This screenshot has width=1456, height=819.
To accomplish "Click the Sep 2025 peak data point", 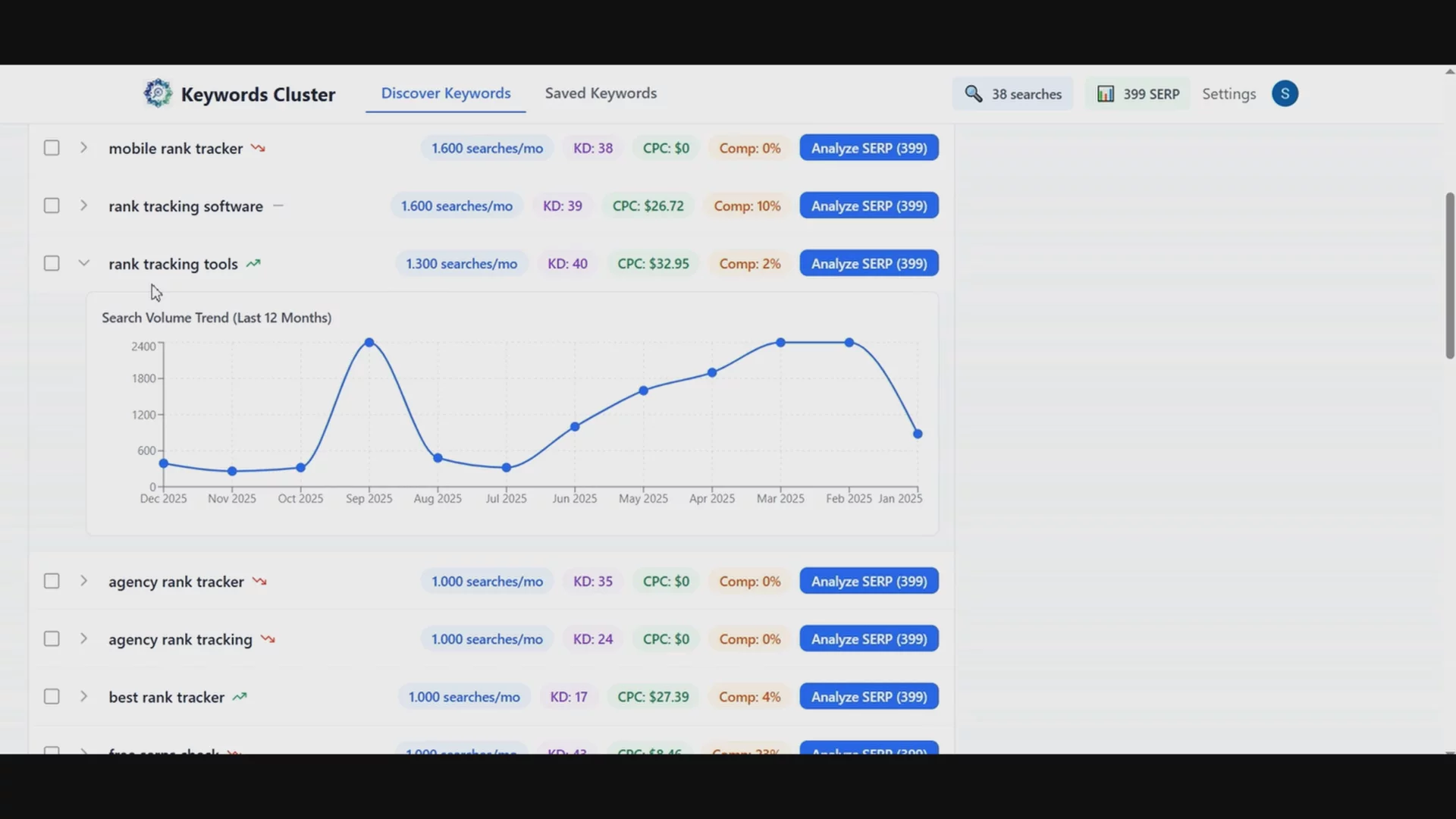I will pyautogui.click(x=369, y=343).
